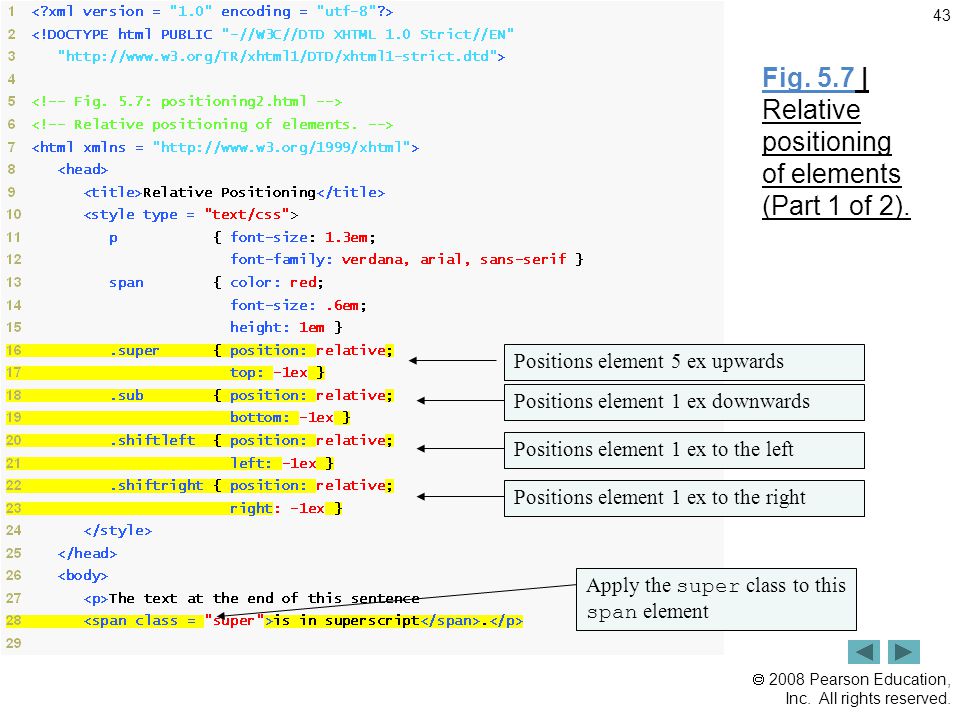960x720 pixels.
Task: Click 'left: -1ex' on line 21
Action: point(273,463)
